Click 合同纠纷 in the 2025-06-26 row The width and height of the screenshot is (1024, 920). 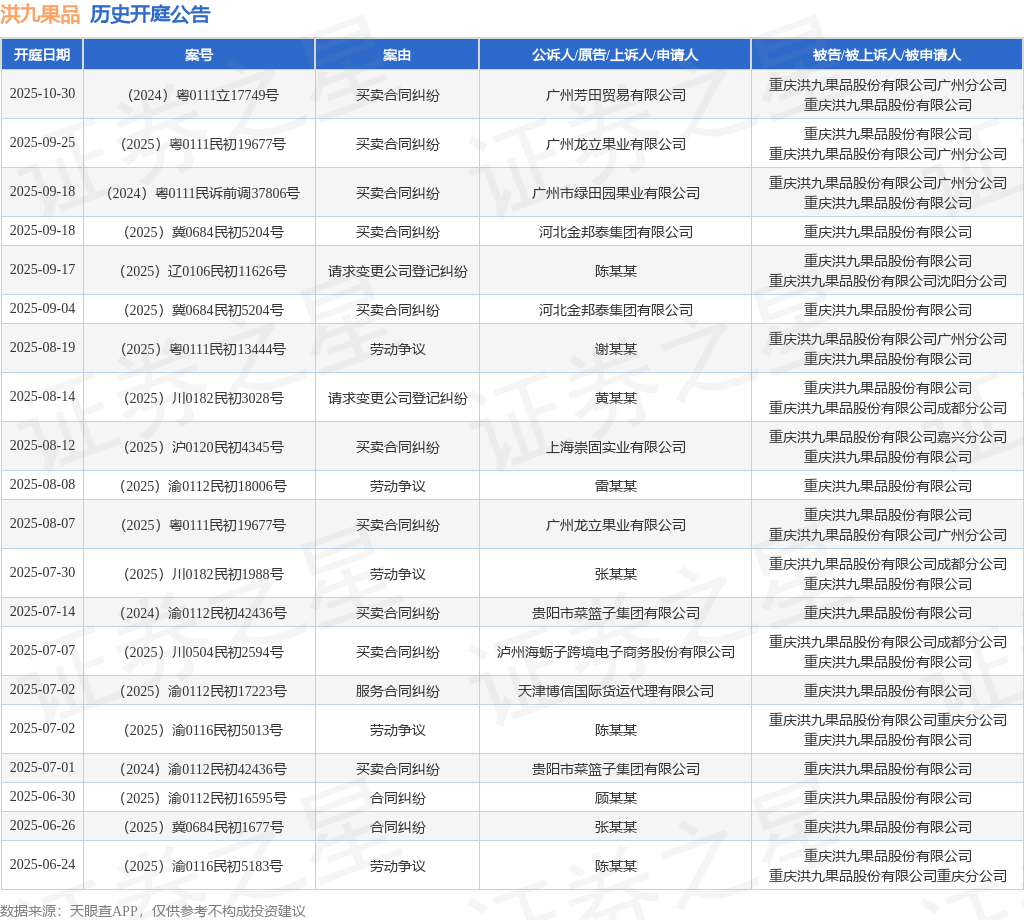[398, 827]
